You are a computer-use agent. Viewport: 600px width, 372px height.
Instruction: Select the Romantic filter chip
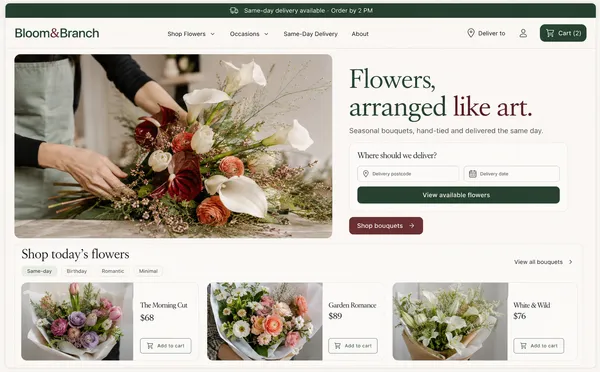[113, 271]
